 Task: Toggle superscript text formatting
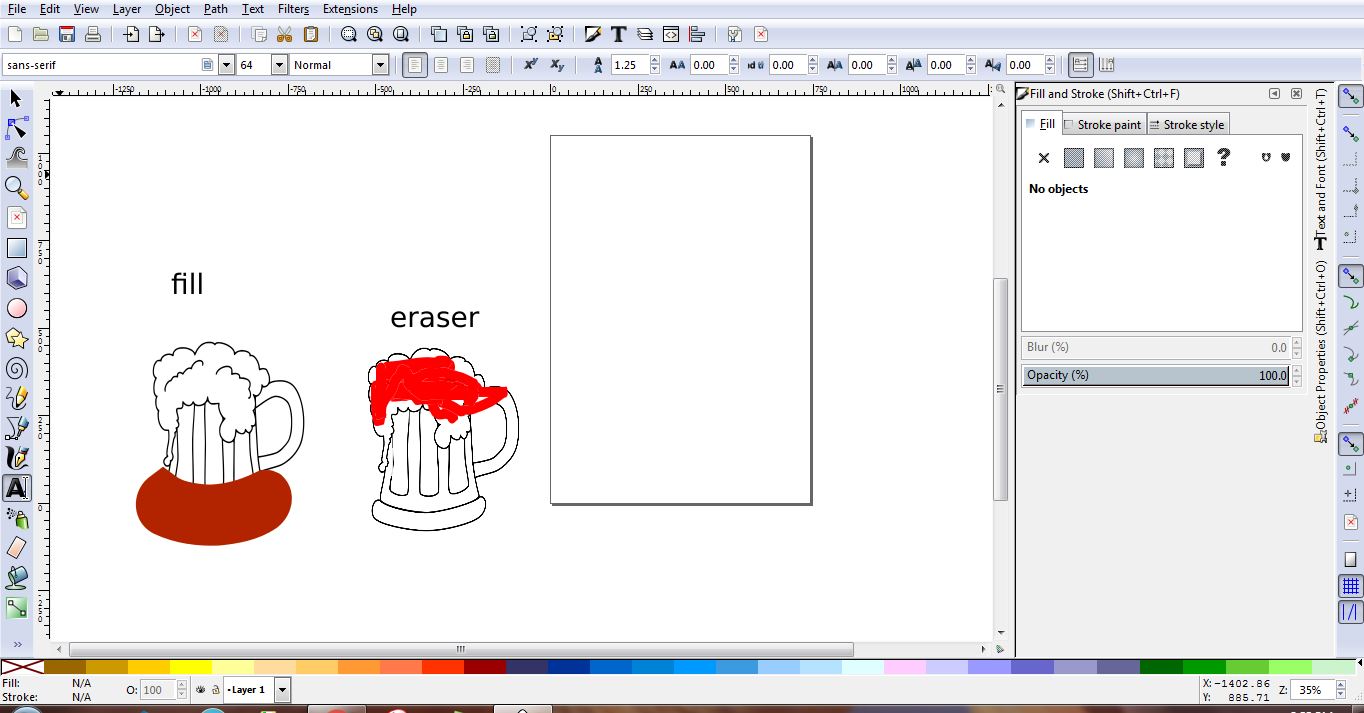click(531, 65)
